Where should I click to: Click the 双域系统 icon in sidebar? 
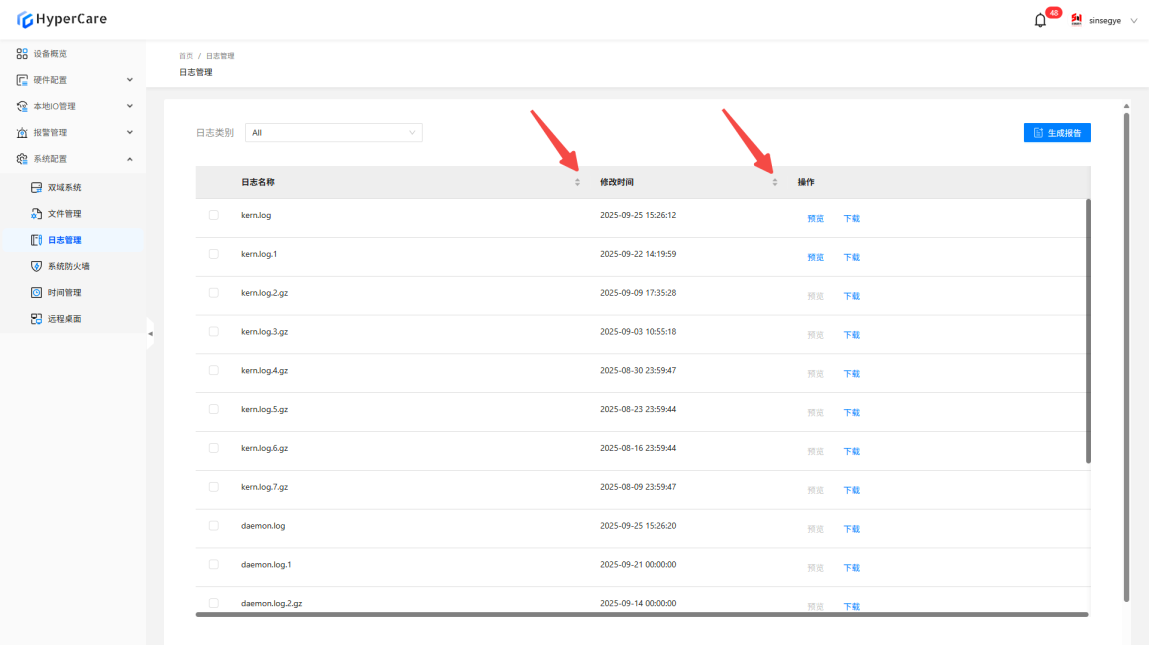pyautogui.click(x=37, y=188)
